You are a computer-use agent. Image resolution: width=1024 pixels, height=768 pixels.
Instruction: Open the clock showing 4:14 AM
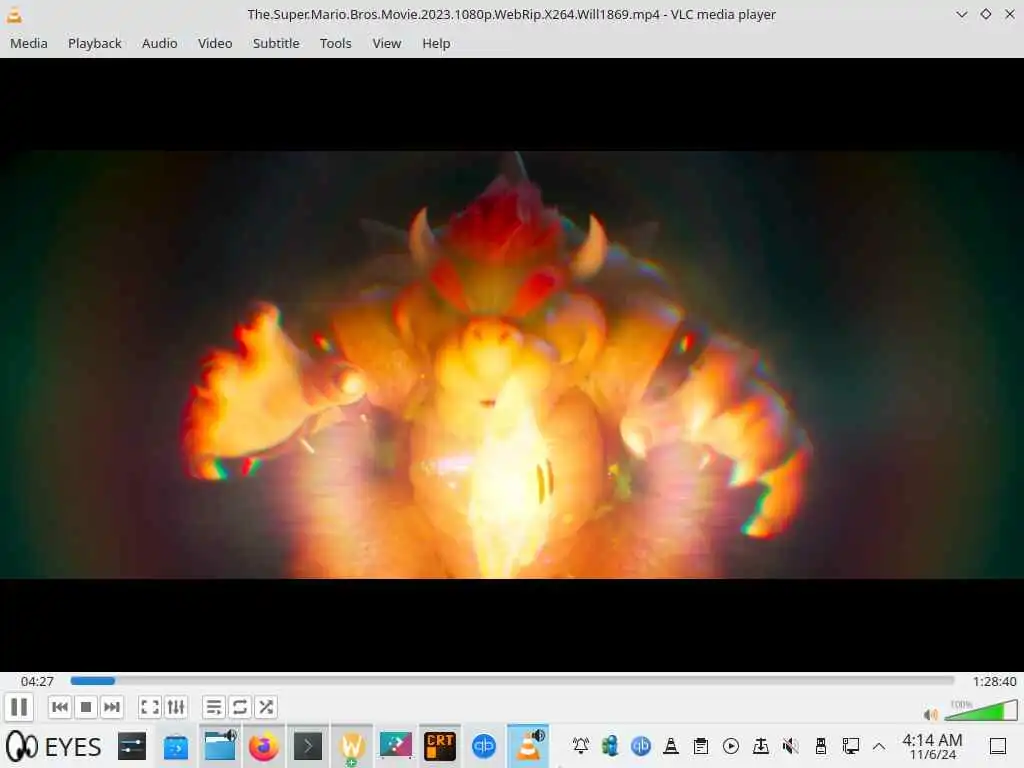932,746
